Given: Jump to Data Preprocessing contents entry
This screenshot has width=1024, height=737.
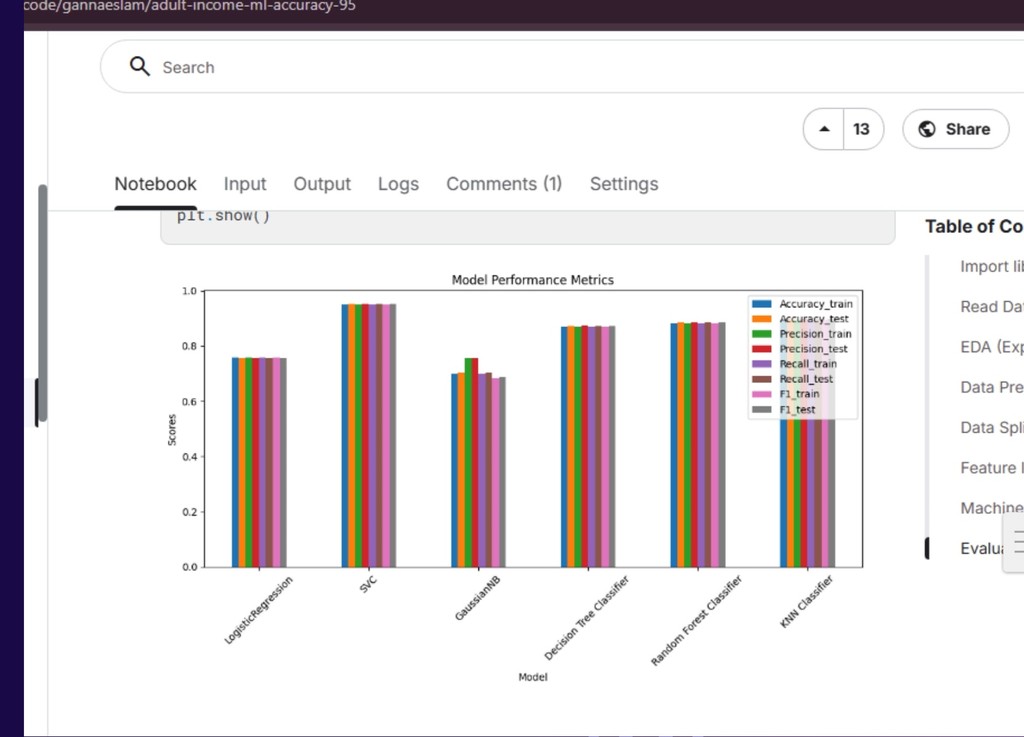Looking at the screenshot, I should 991,387.
